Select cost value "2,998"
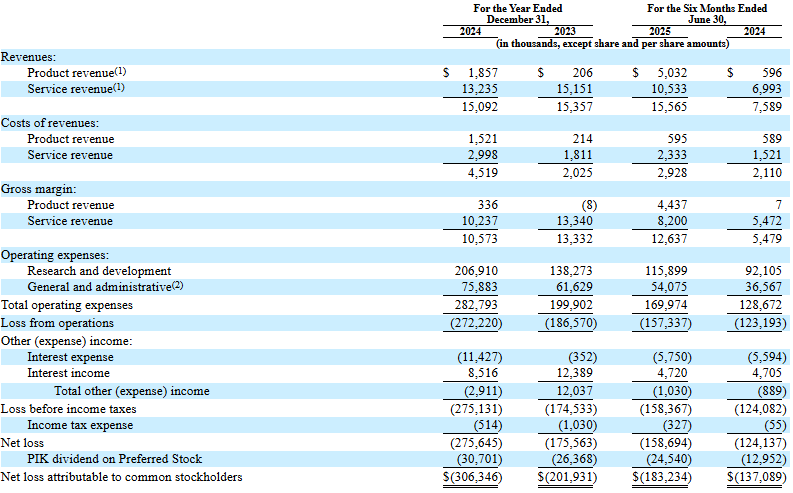Viewport: 793px width, 493px height. pos(483,155)
